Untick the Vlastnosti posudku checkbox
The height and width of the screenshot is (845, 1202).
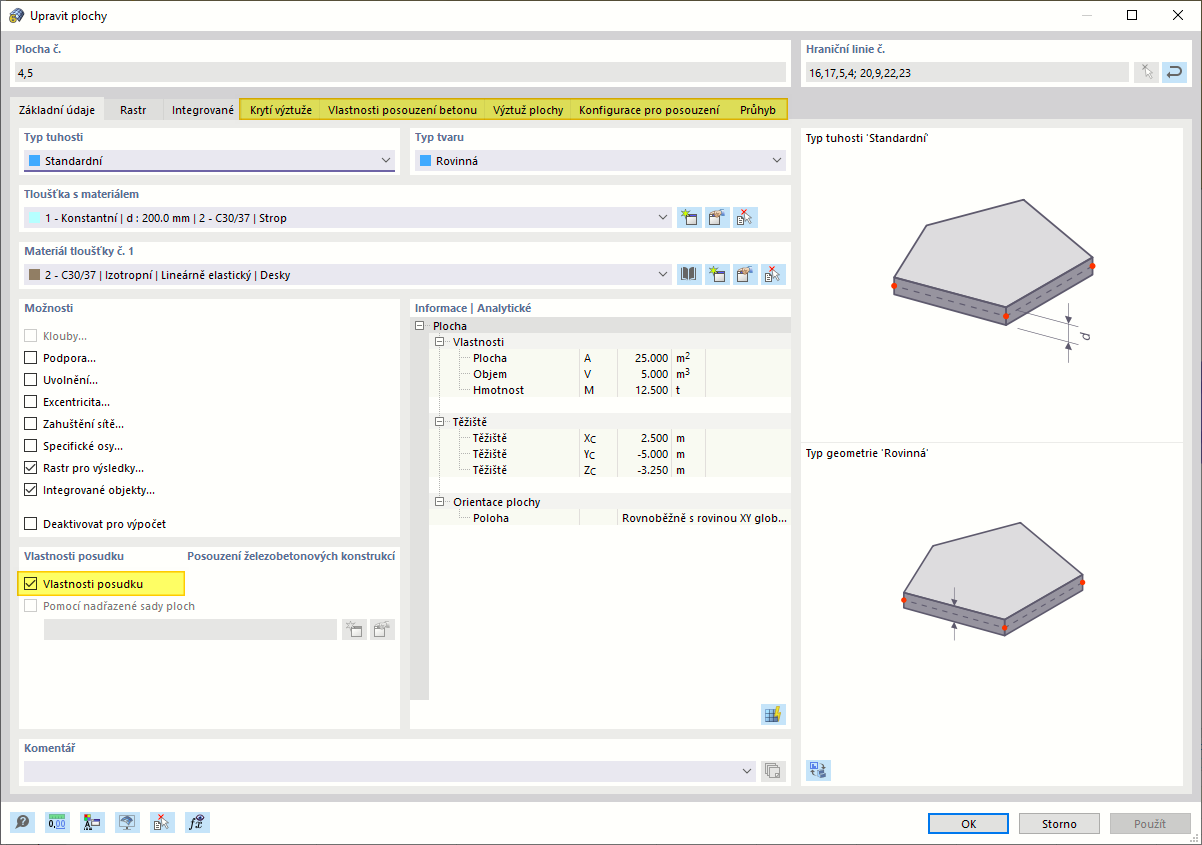(x=31, y=583)
